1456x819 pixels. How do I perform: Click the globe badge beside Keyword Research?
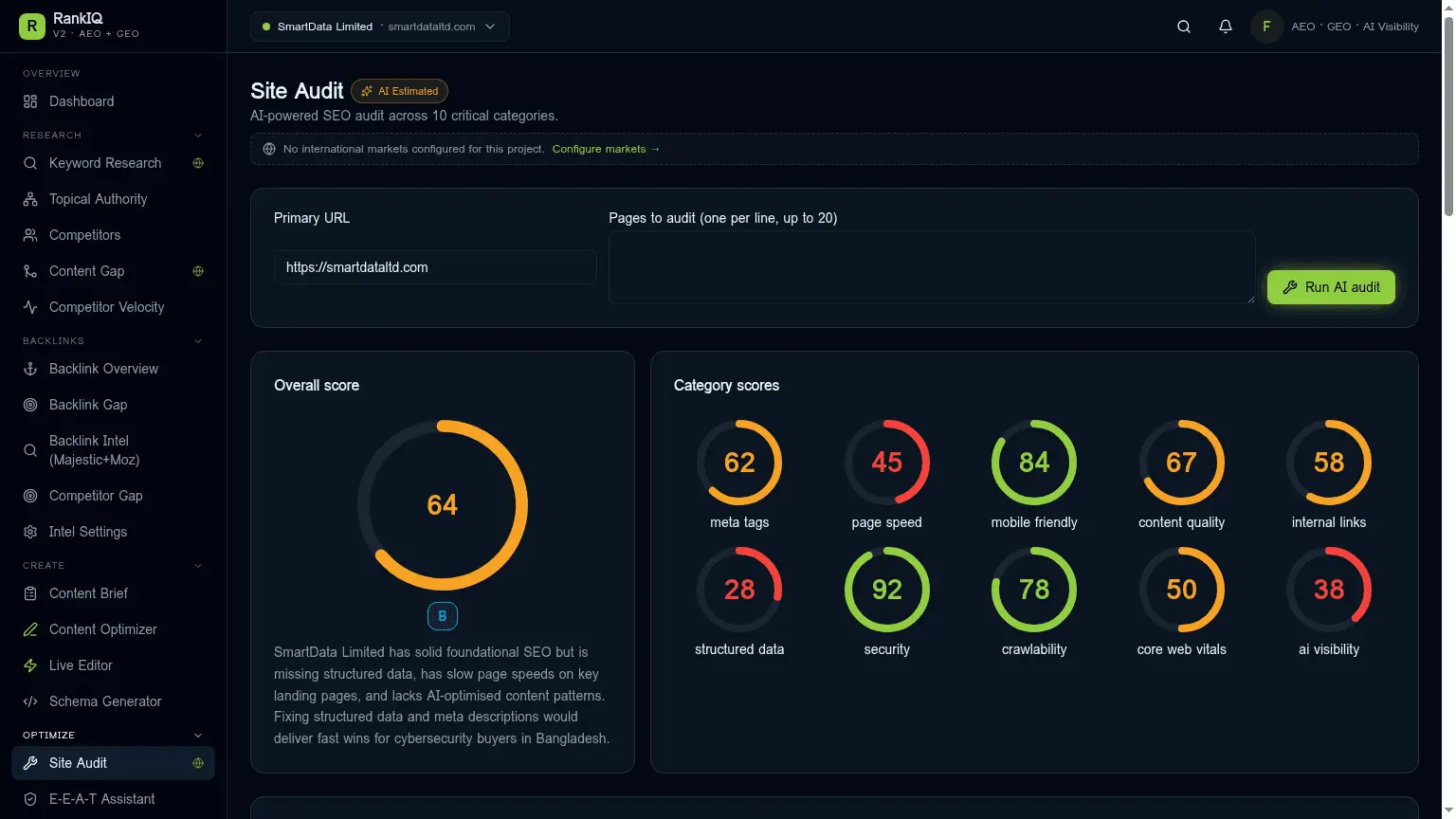(198, 163)
